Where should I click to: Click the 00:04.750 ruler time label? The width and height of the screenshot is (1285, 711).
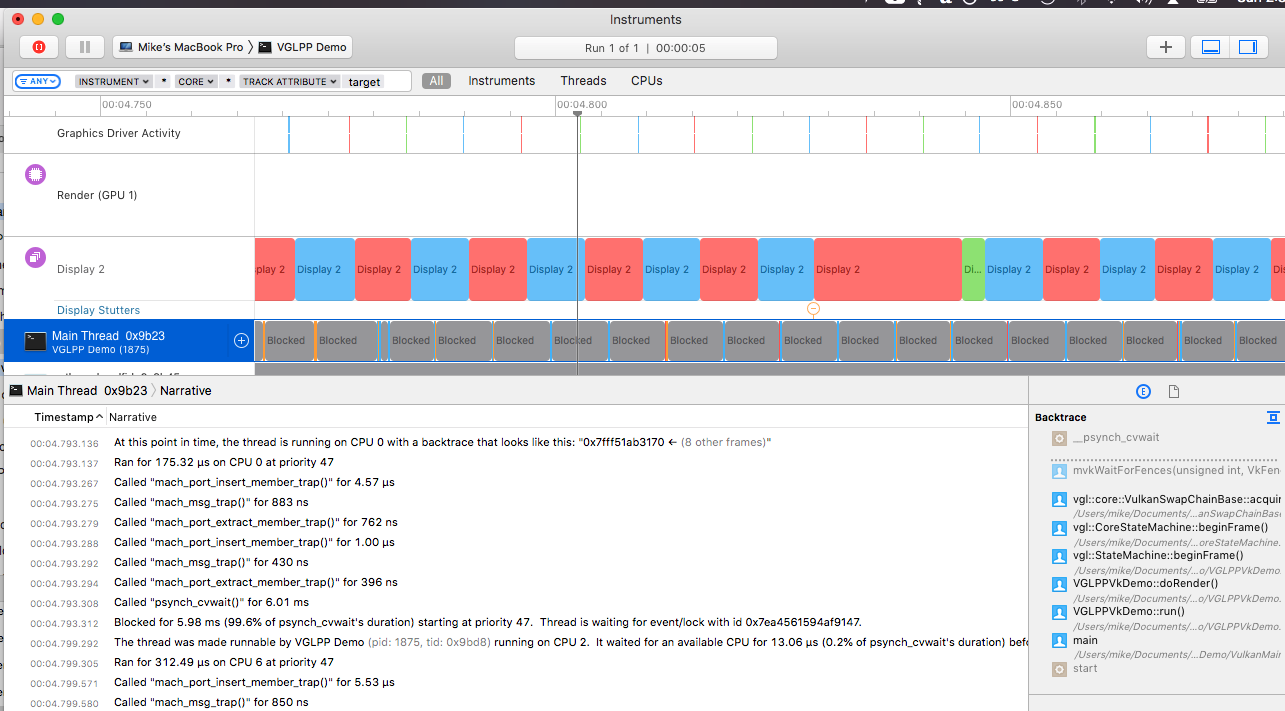pos(127,104)
